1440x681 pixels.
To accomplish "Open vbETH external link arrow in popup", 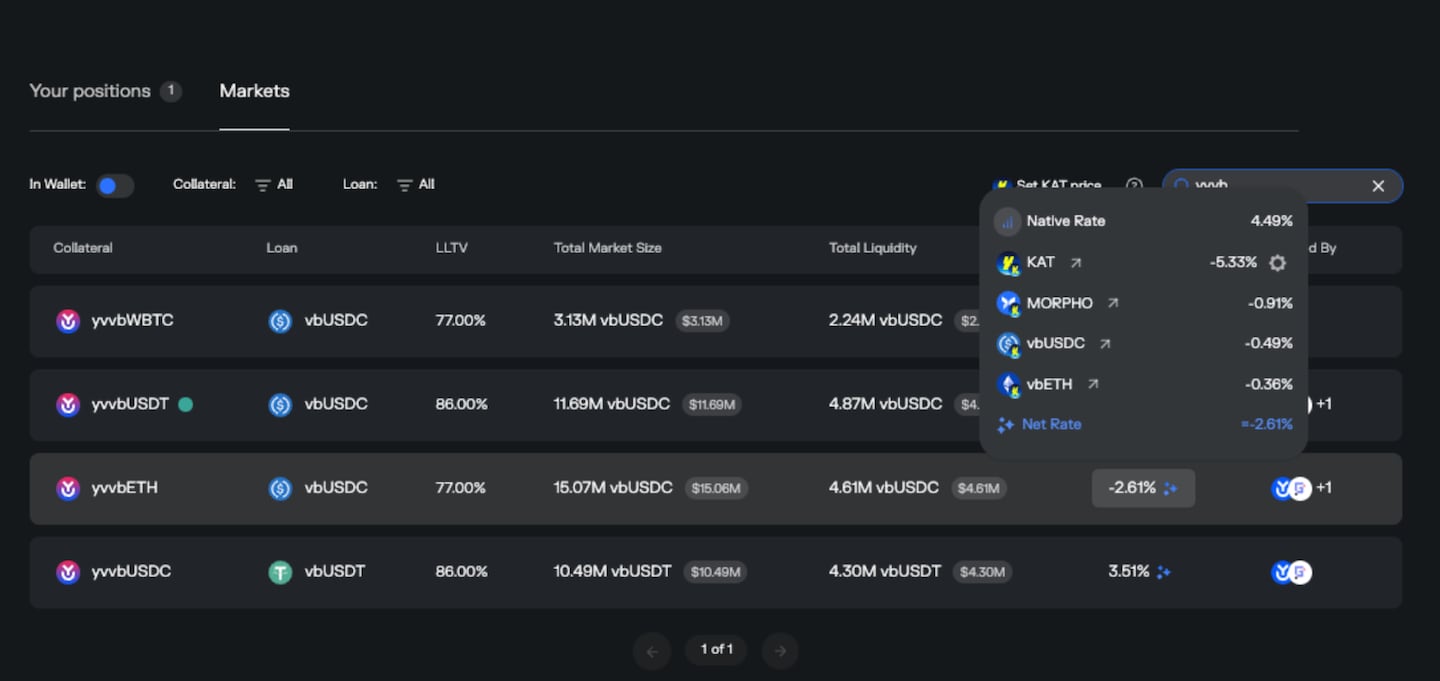I will [x=1093, y=384].
